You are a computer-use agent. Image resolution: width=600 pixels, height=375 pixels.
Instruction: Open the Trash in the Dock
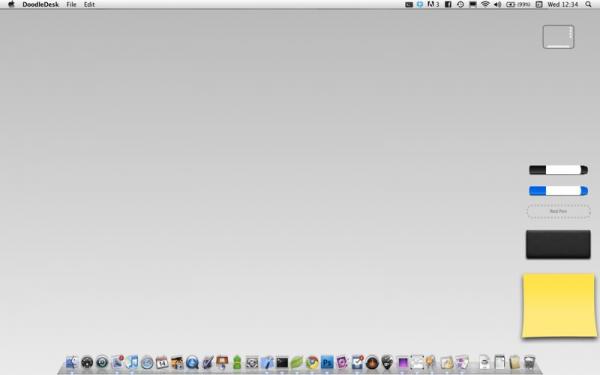(x=529, y=362)
